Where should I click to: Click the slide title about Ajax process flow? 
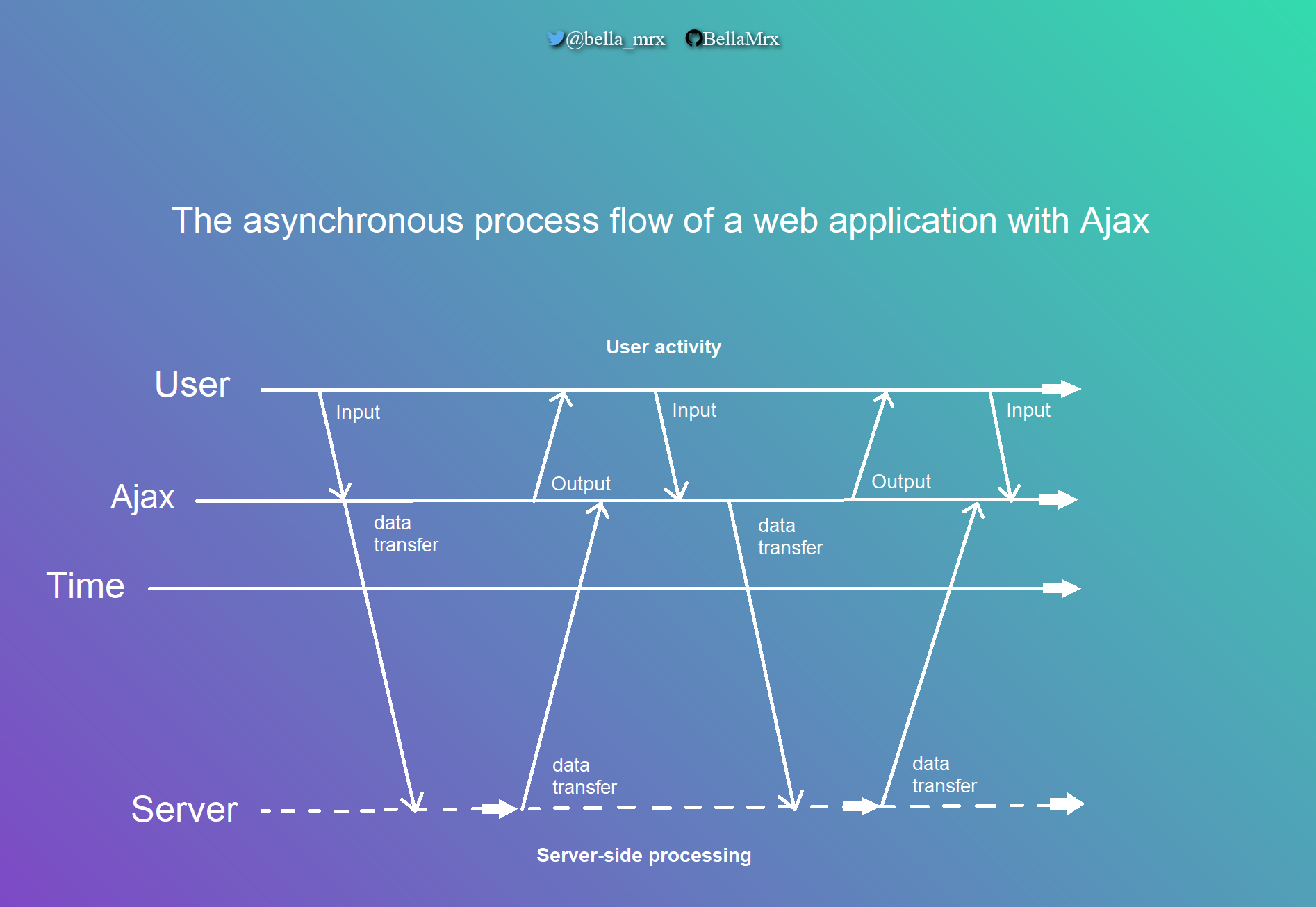click(660, 221)
